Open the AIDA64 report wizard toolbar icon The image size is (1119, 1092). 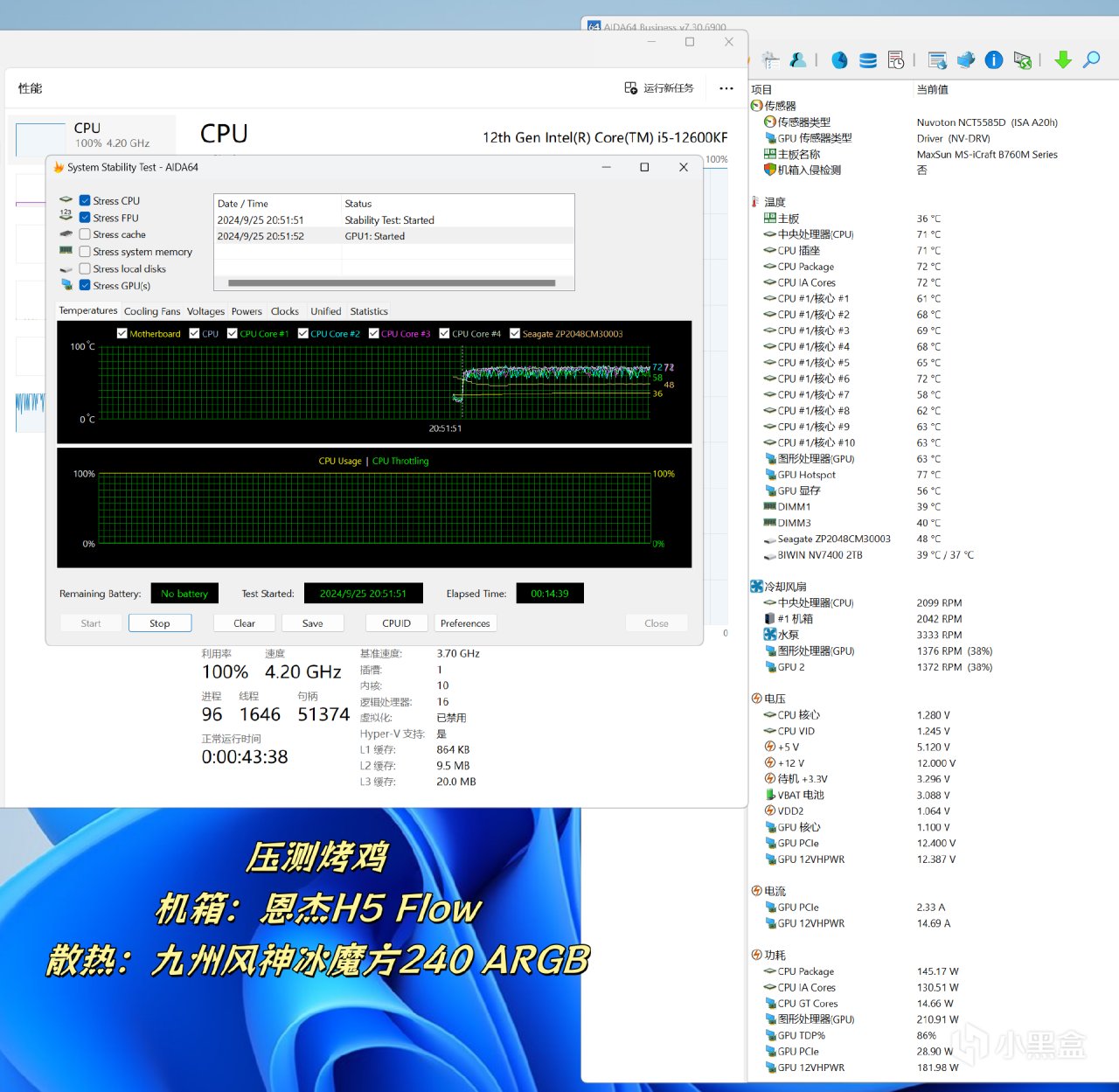point(770,59)
